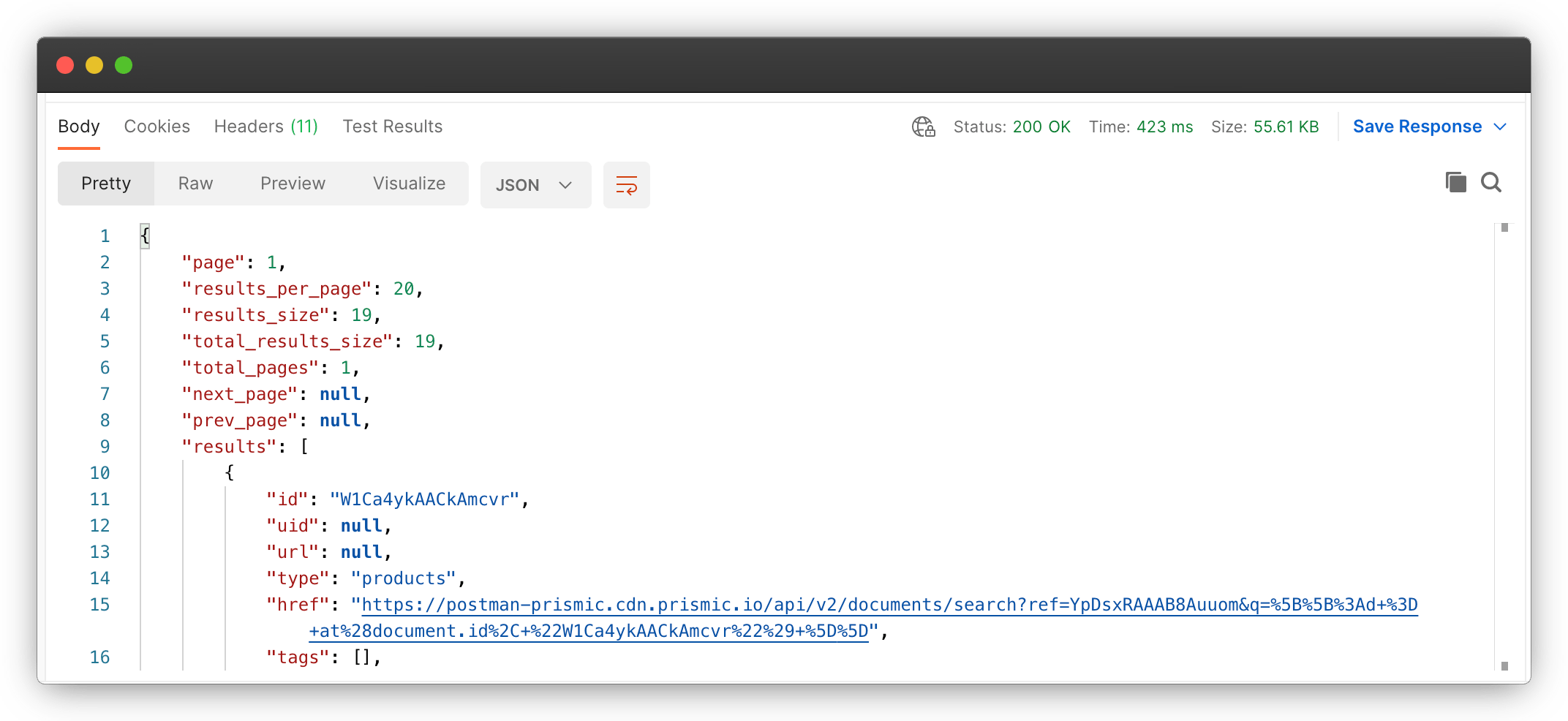Copy the response to clipboard
Screen dimensions: 1568x721
click(x=1455, y=182)
